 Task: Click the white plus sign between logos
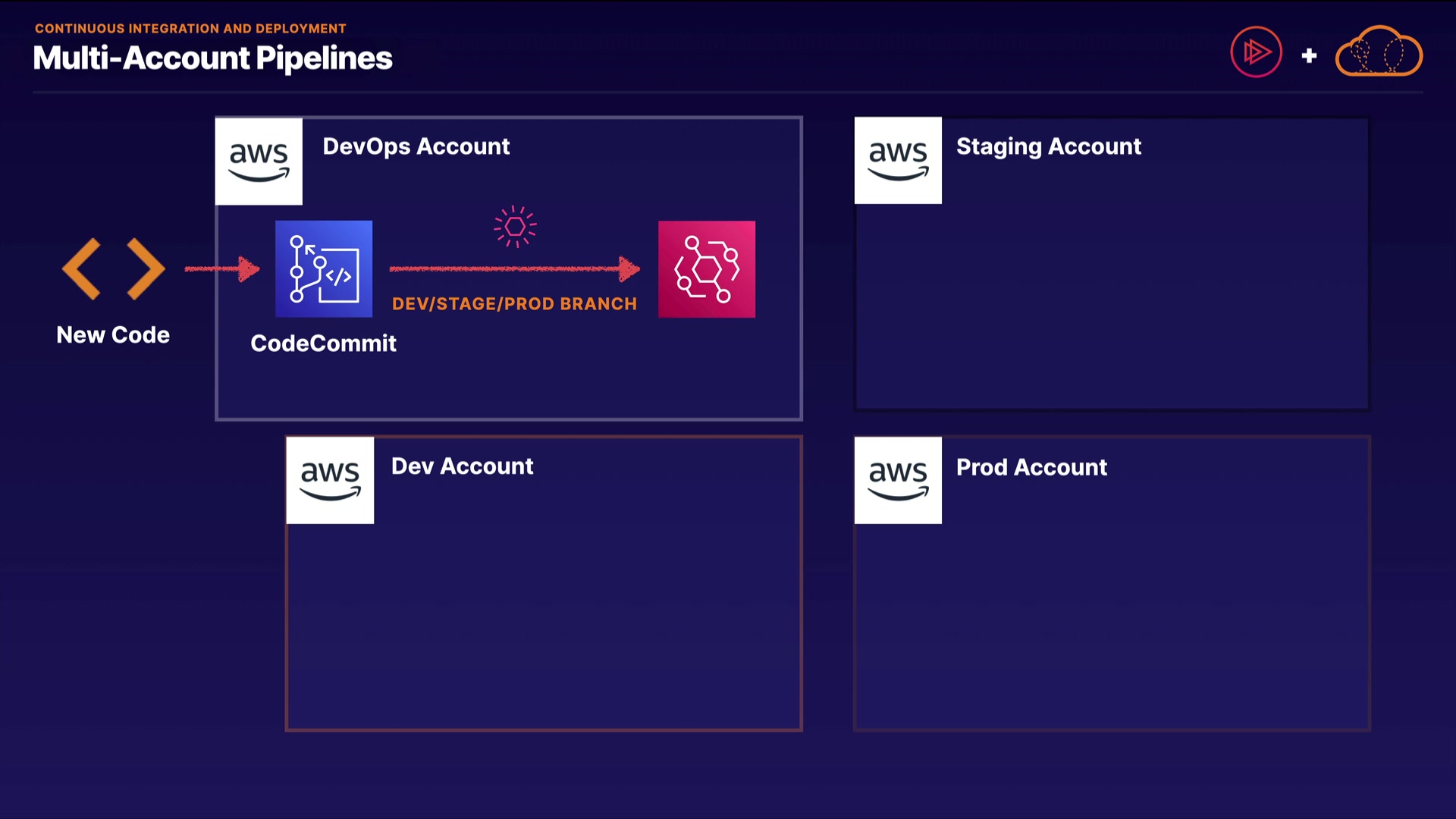(x=1309, y=55)
